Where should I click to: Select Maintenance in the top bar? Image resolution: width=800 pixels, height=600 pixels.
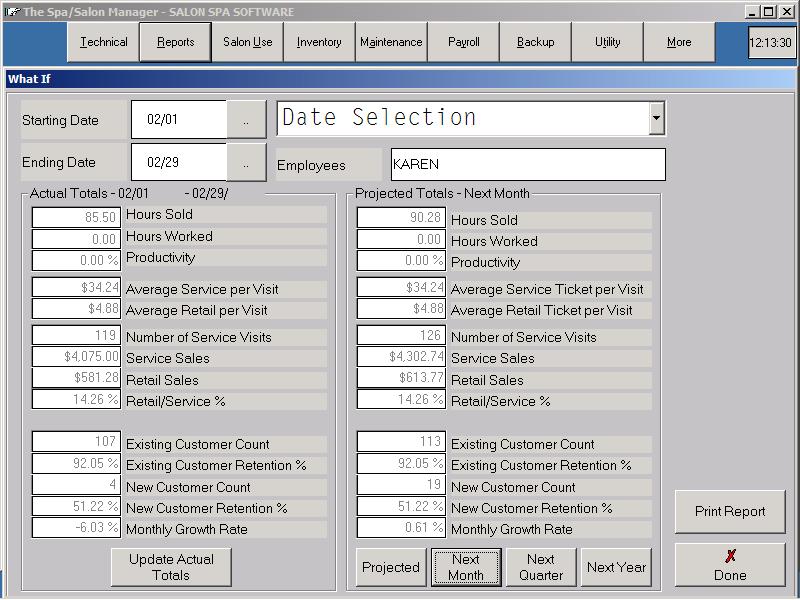tap(391, 43)
